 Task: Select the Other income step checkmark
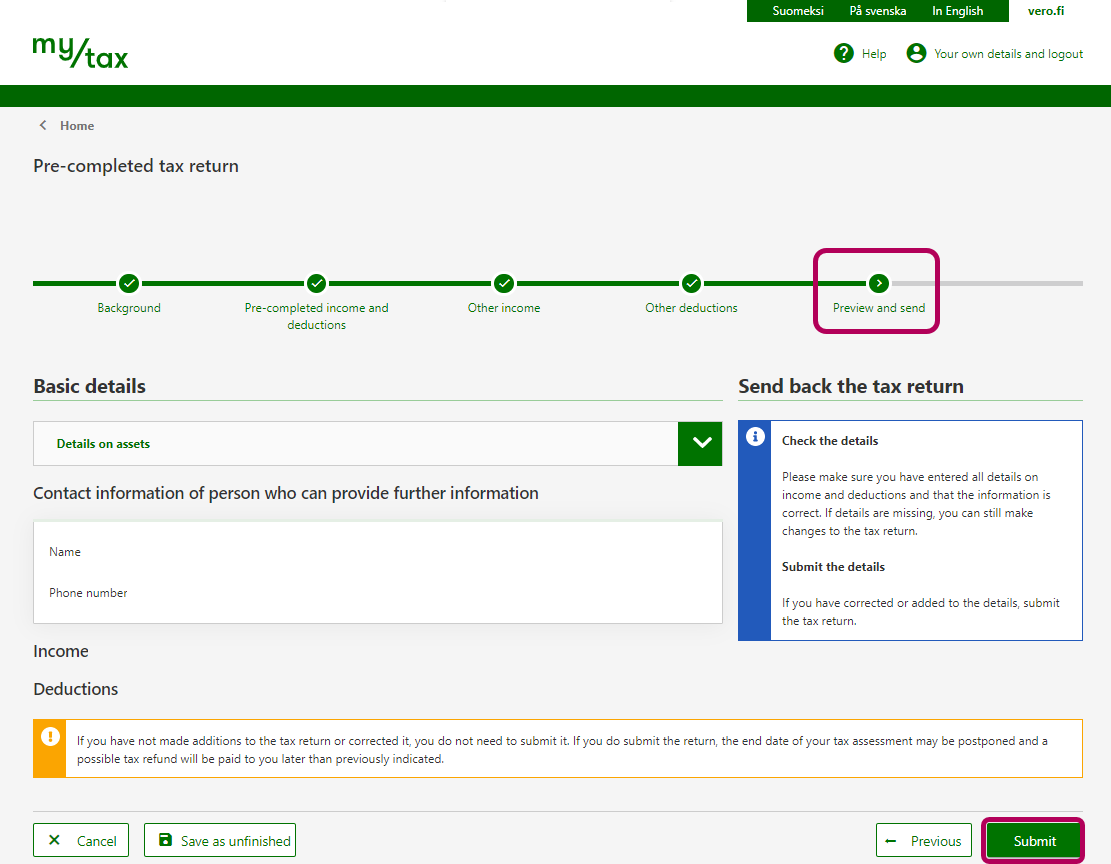click(x=504, y=283)
